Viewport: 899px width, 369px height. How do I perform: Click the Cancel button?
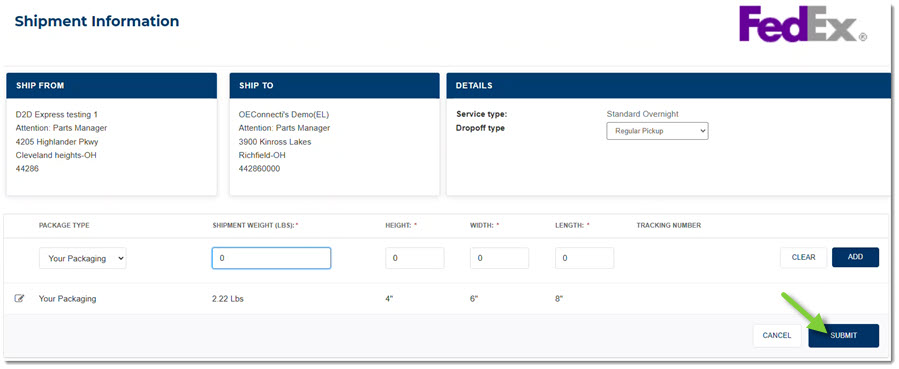777,336
